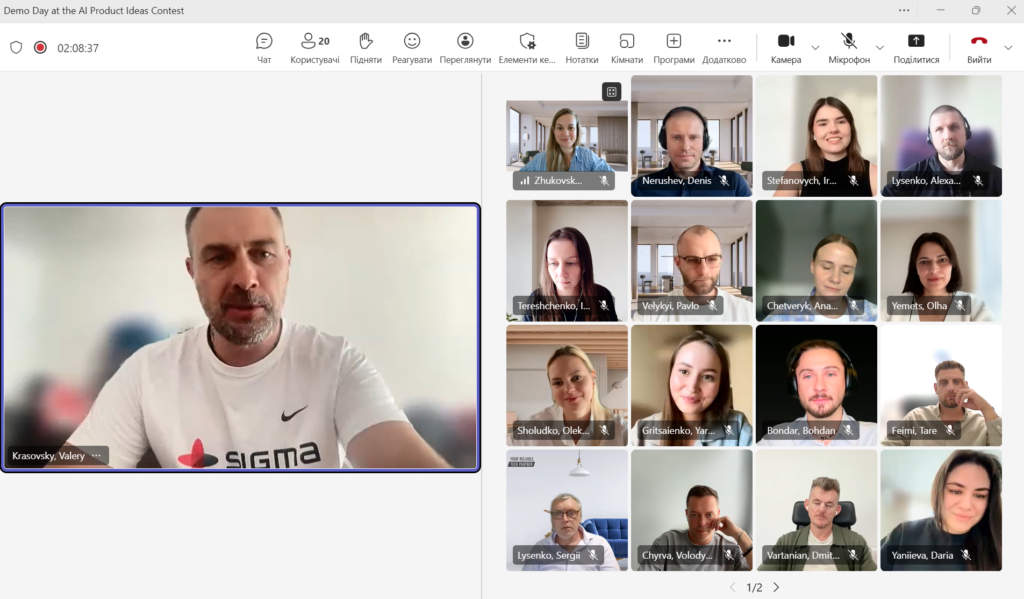Open title bar more options ellipsis
Screen dimensions: 1024x599
coord(904,10)
